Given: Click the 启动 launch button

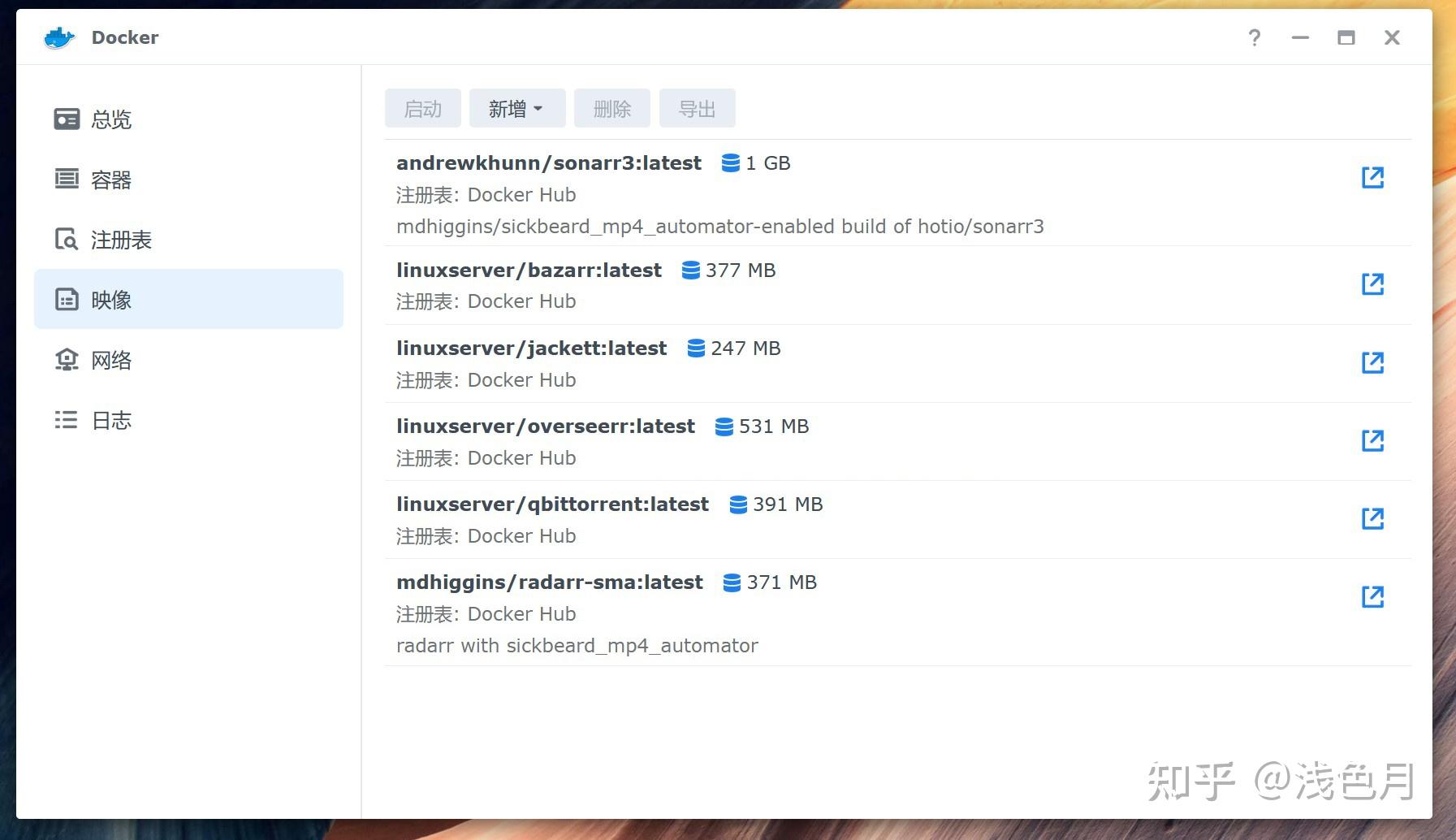Looking at the screenshot, I should pos(423,108).
